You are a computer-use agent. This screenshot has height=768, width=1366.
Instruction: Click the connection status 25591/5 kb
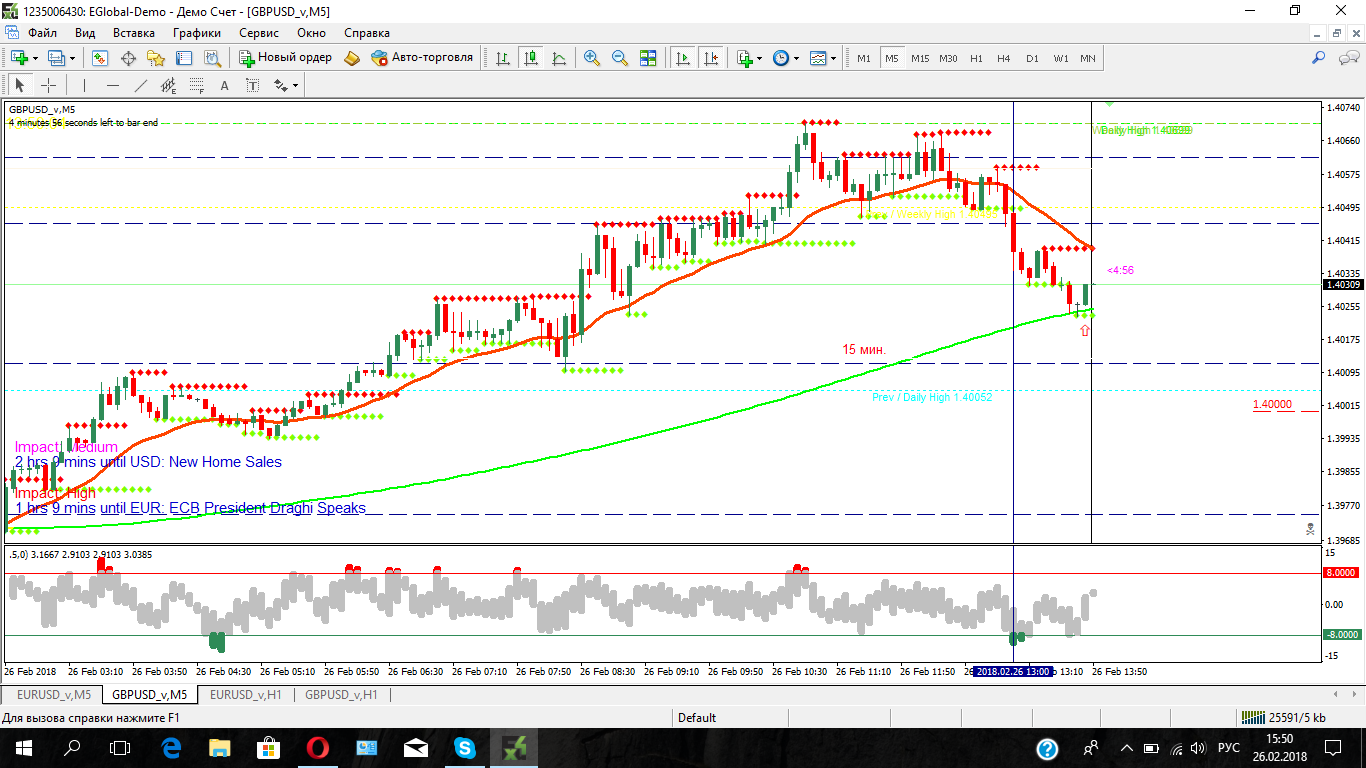click(x=1284, y=717)
